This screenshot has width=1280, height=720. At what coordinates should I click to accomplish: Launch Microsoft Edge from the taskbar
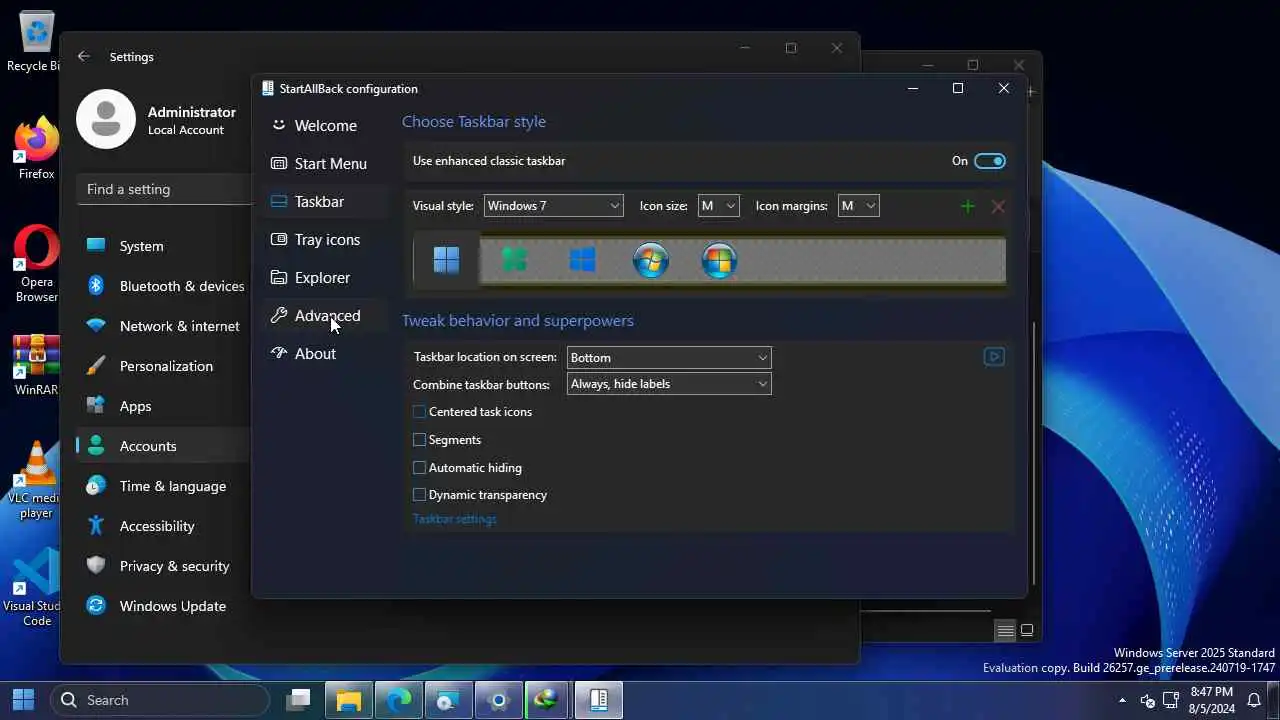(398, 700)
